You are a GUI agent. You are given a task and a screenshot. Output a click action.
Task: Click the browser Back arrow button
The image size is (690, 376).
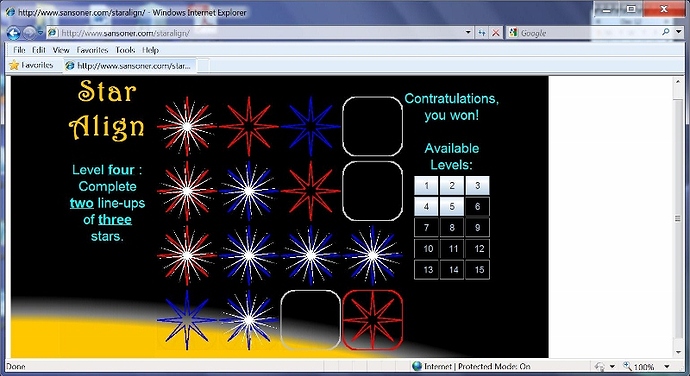pos(13,33)
